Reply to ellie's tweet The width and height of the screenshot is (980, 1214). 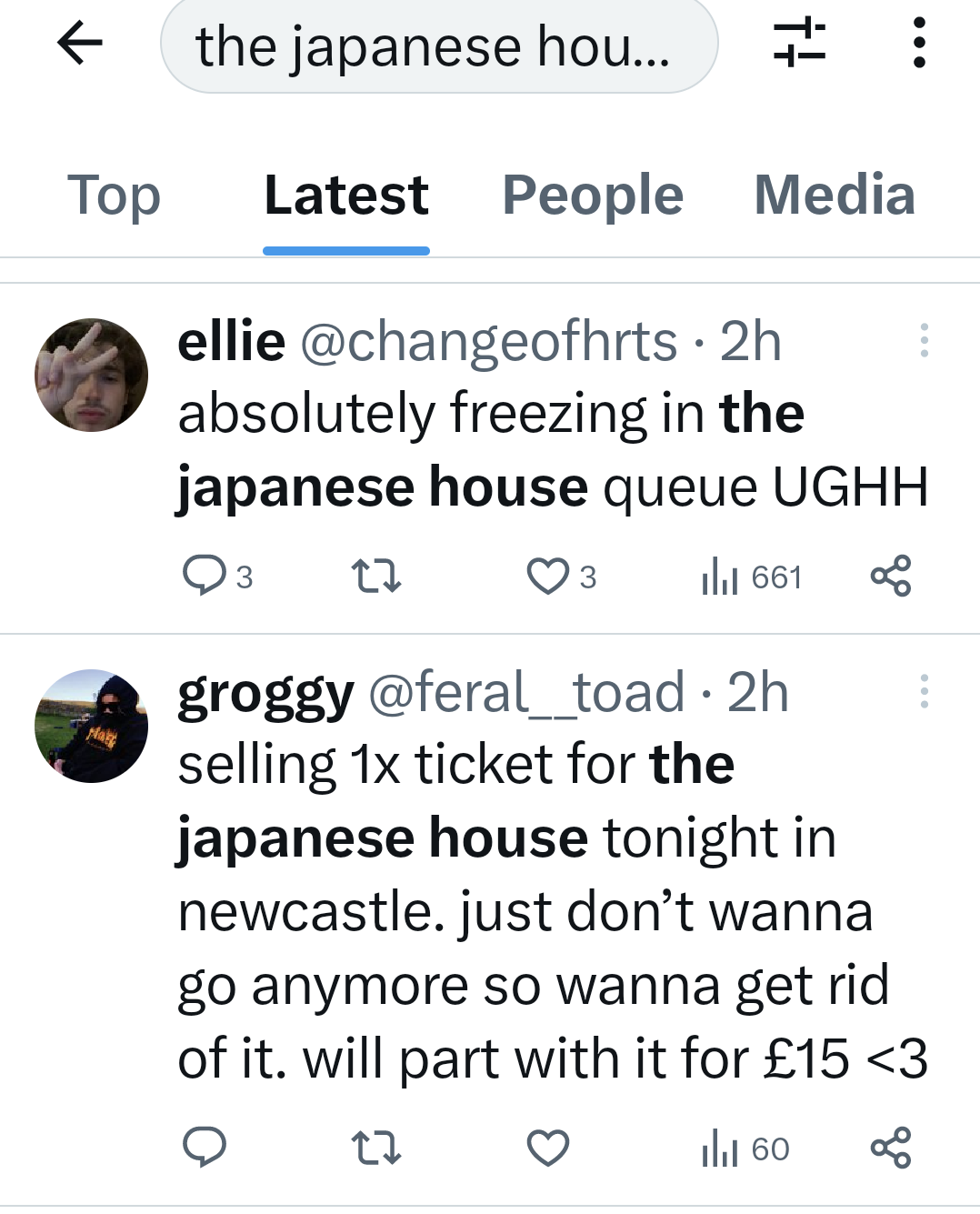click(x=205, y=576)
